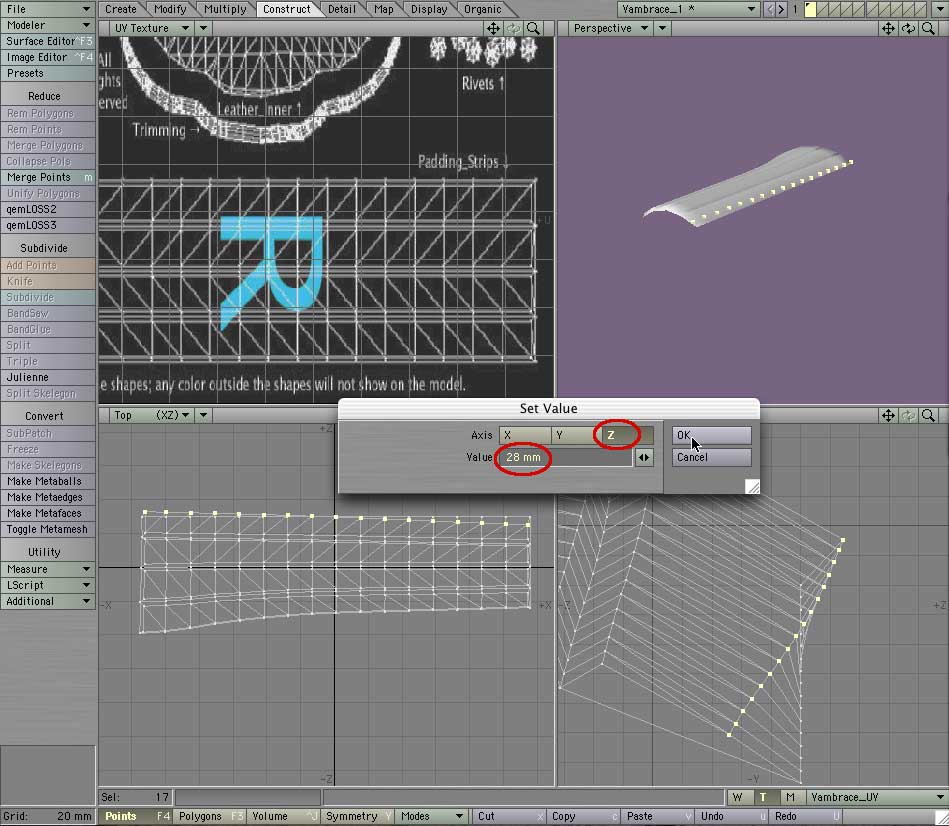949x826 pixels.
Task: Click the Merge Points button
Action: coord(48,177)
